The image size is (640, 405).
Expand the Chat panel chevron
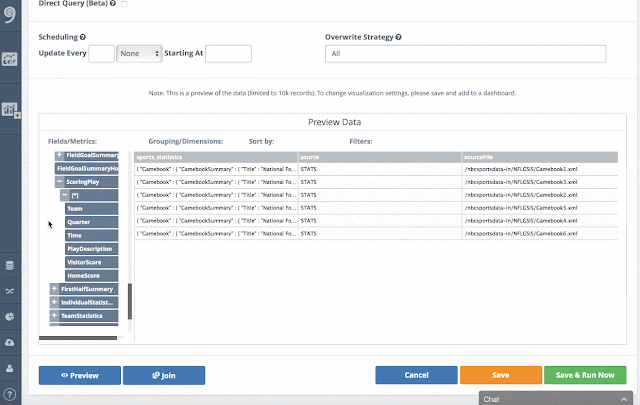(624, 399)
